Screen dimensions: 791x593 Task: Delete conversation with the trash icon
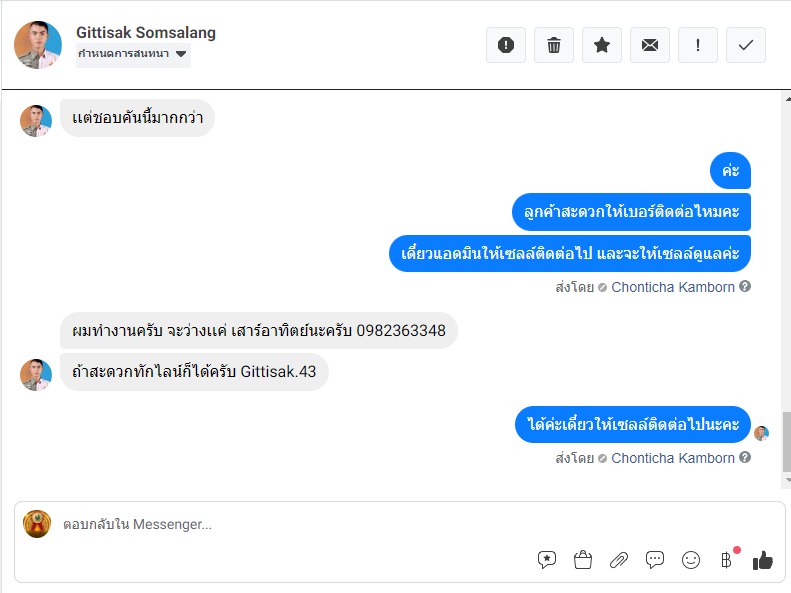coord(554,45)
